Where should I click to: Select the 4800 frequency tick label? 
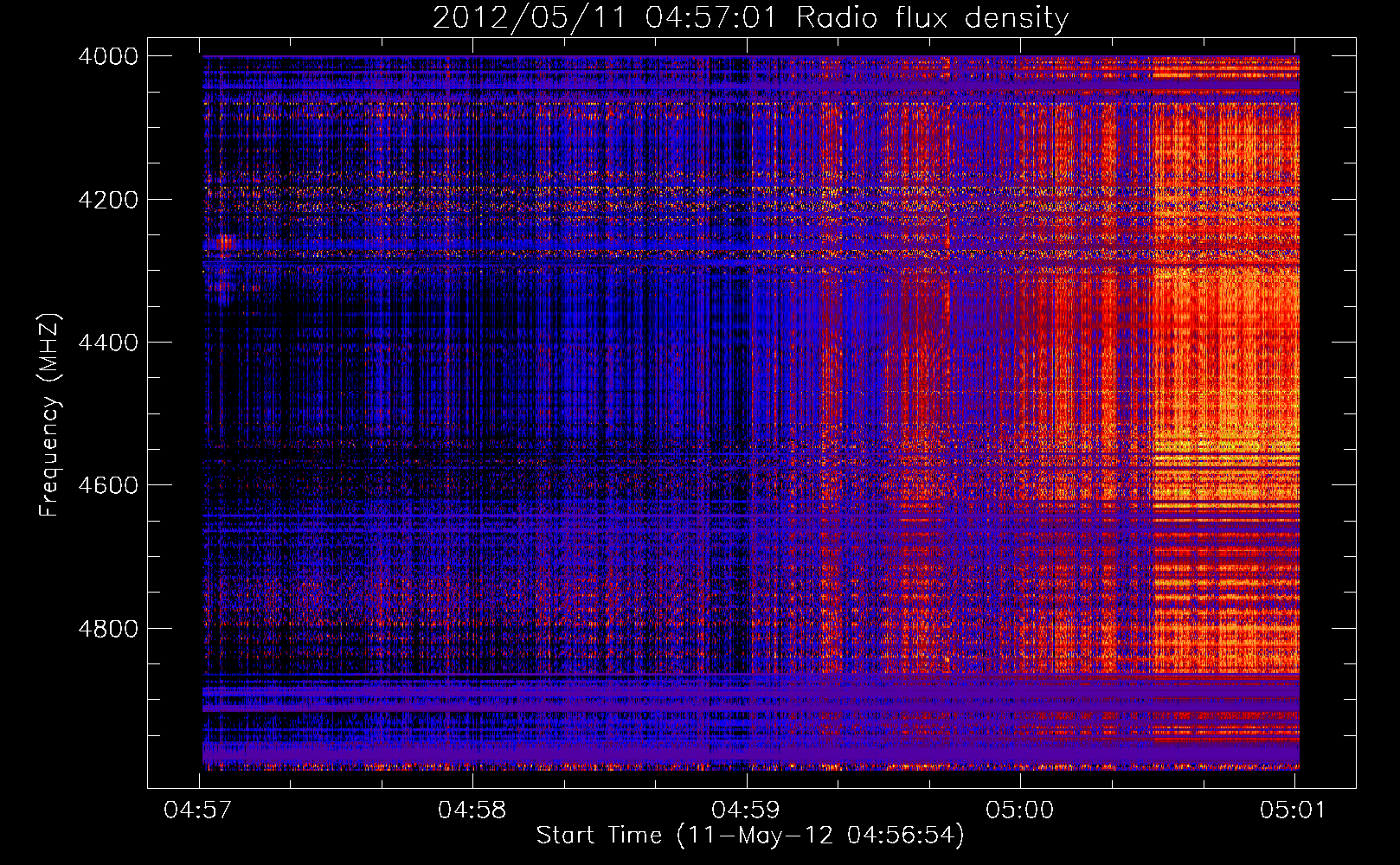tap(108, 628)
